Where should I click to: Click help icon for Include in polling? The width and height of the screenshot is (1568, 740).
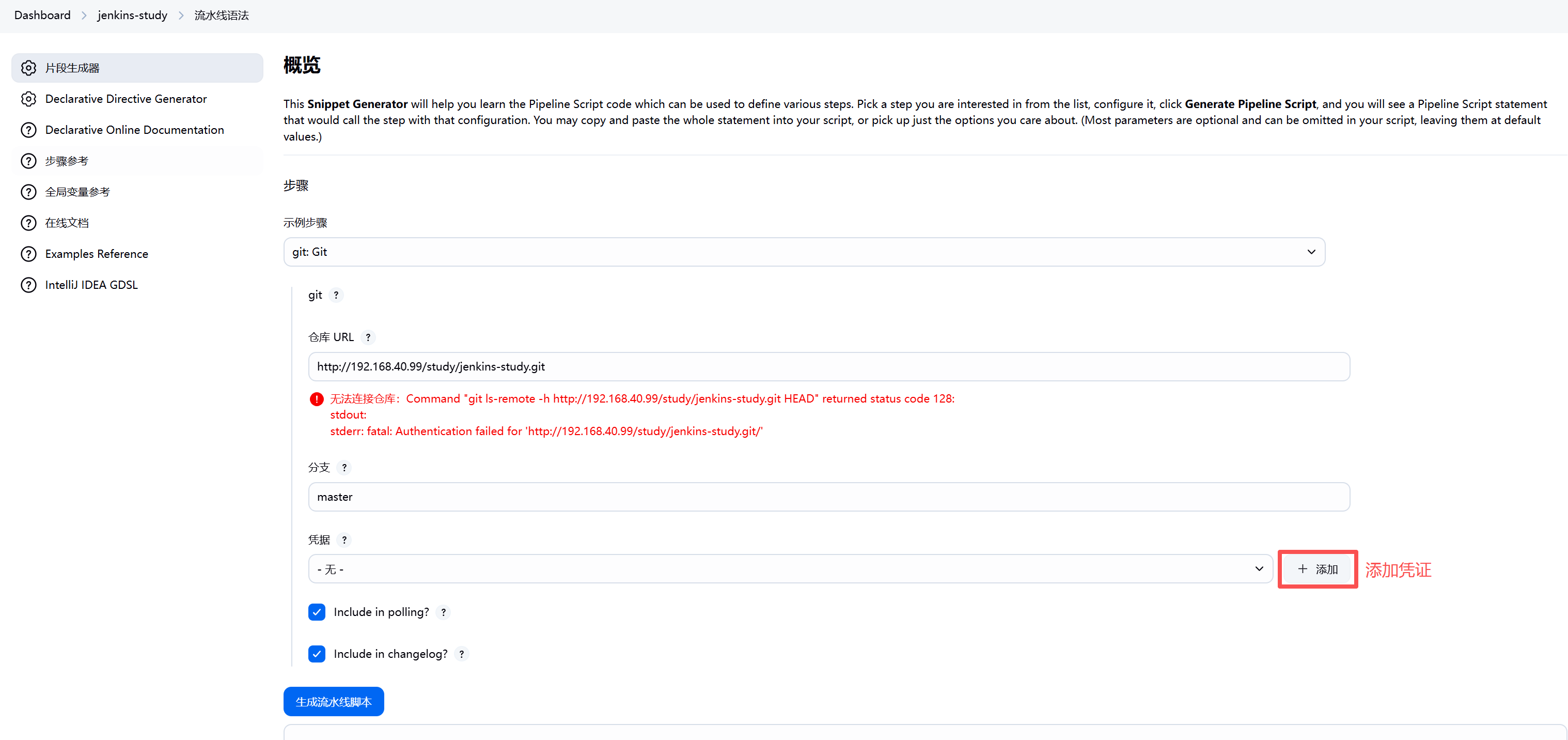[443, 612]
